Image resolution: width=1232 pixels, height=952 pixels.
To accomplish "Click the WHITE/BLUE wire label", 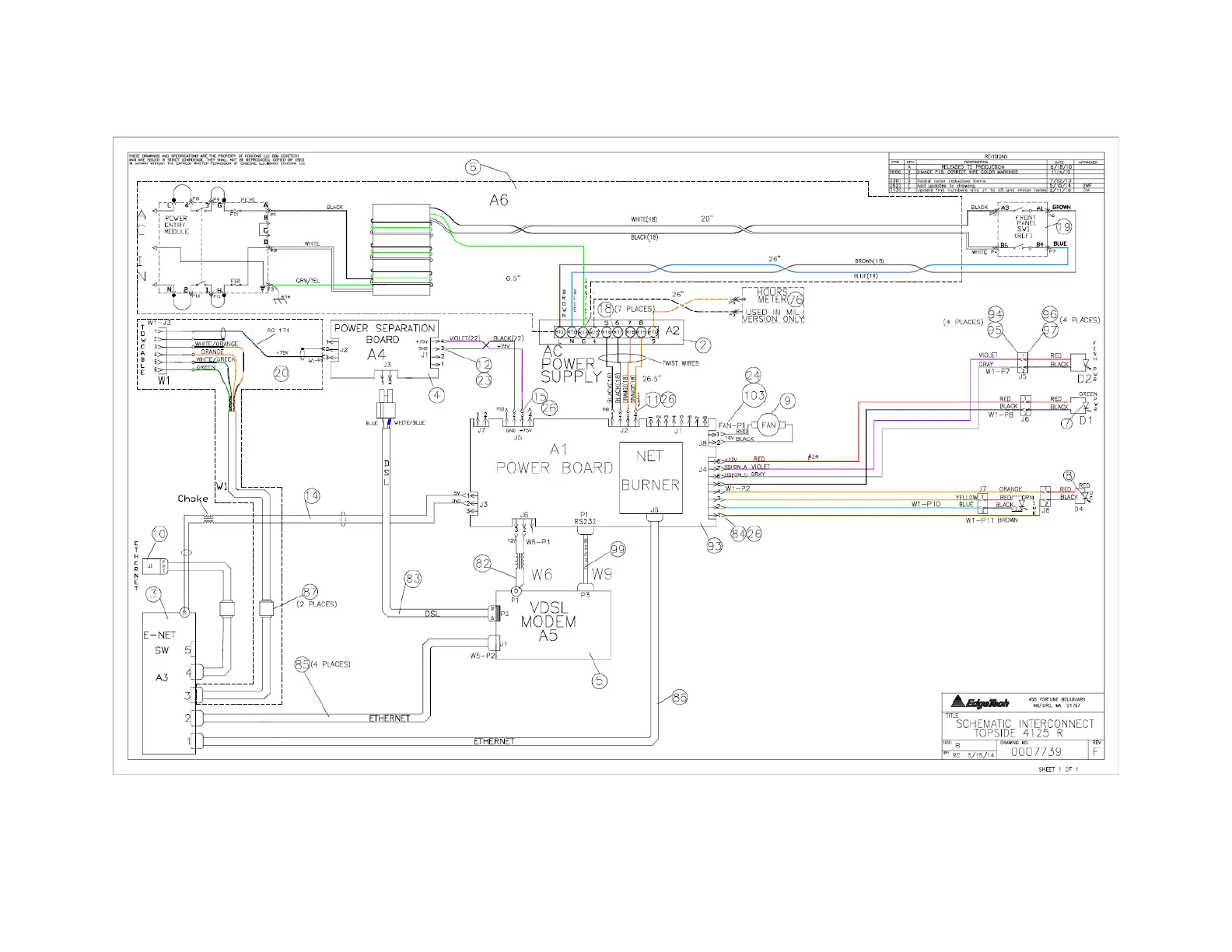I will pyautogui.click(x=410, y=423).
